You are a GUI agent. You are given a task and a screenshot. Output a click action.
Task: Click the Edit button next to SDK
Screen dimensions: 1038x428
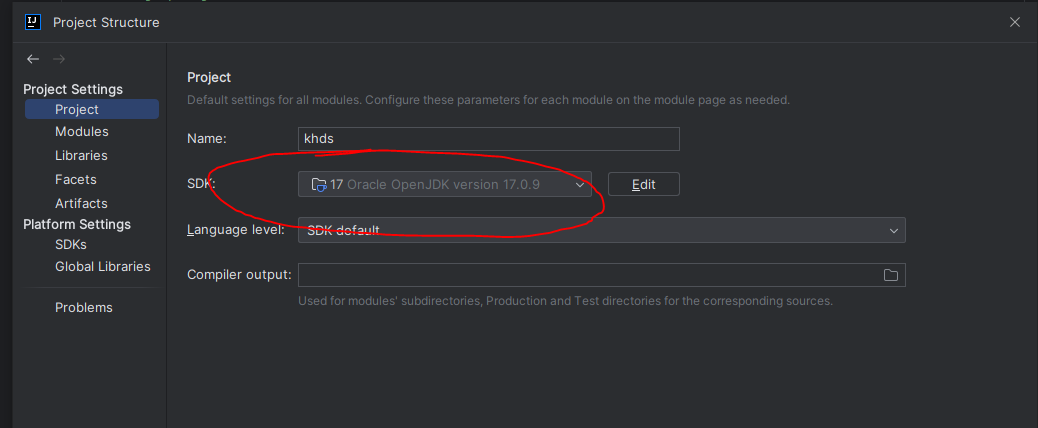click(x=643, y=185)
